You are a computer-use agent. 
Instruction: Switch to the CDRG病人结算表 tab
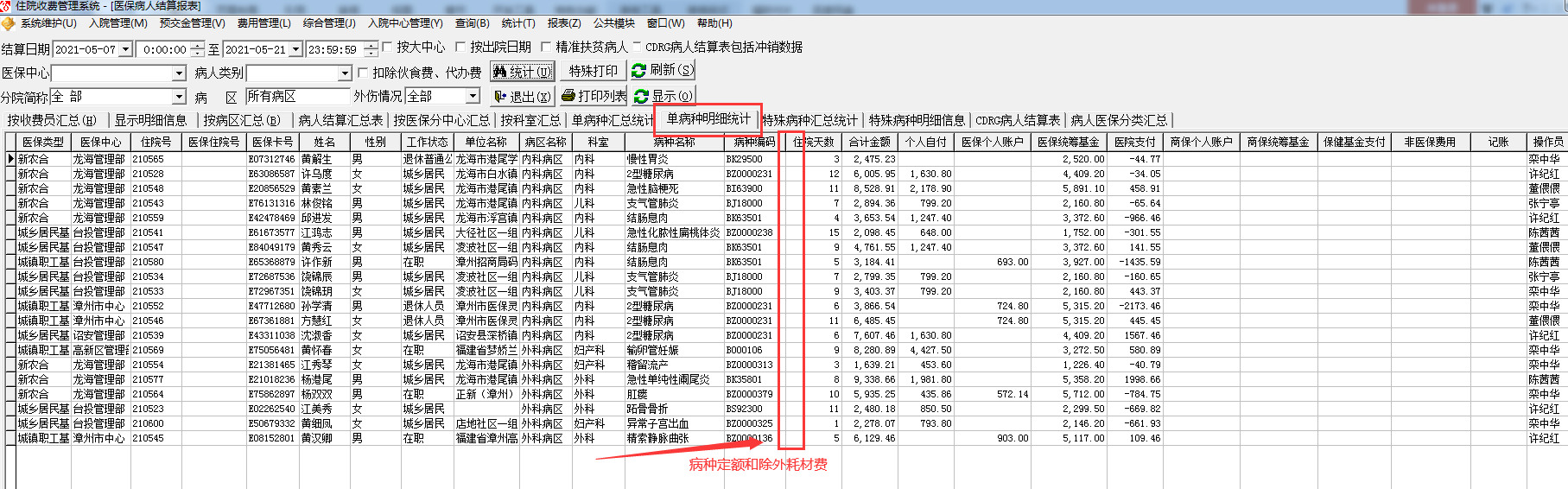pyautogui.click(x=1018, y=120)
